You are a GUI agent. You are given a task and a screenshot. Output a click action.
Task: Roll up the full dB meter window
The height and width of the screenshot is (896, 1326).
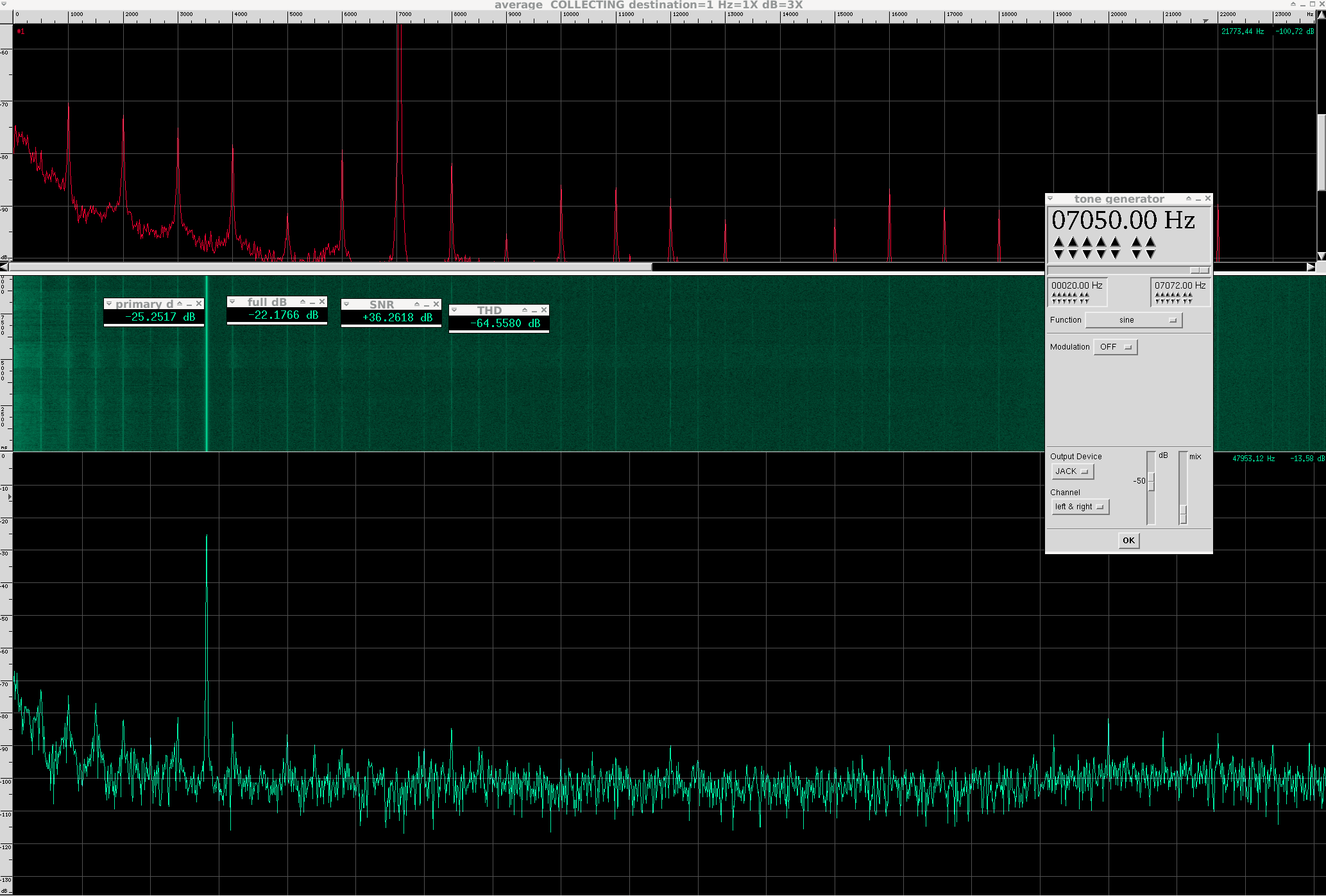[303, 302]
